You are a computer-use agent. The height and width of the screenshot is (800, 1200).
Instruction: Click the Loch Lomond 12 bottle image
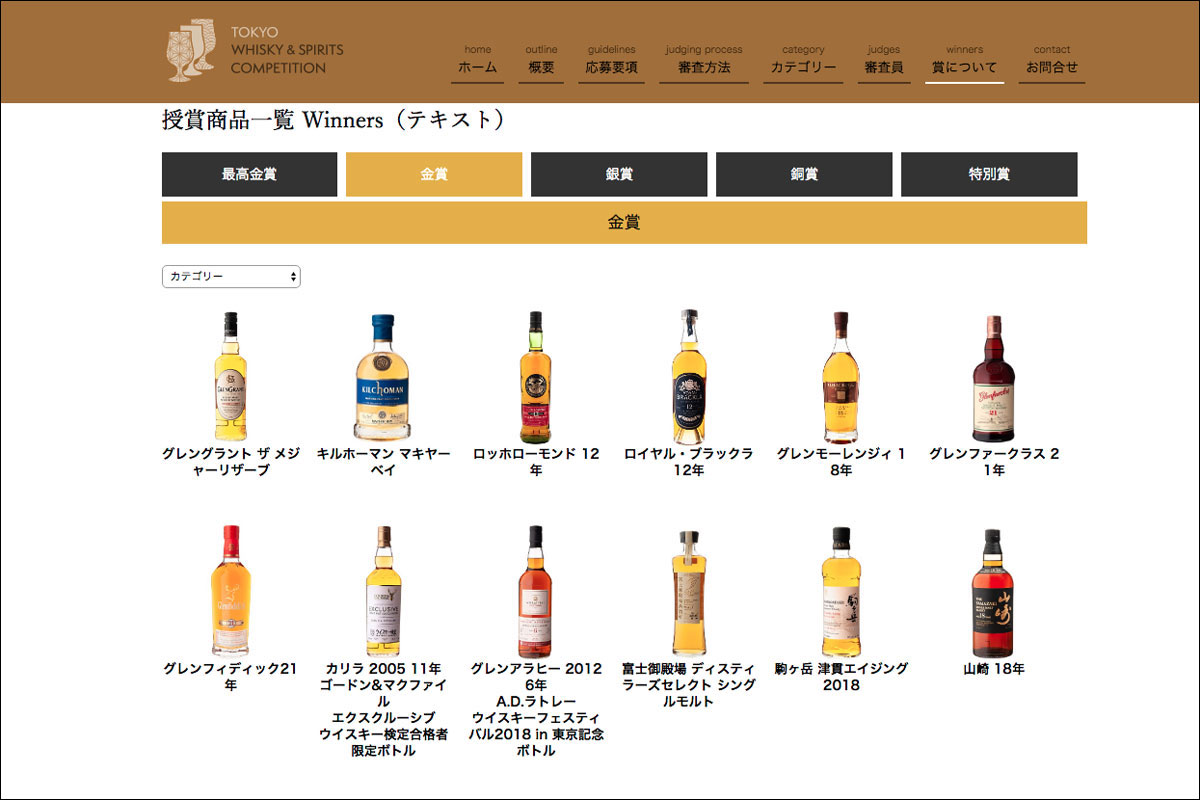[537, 376]
